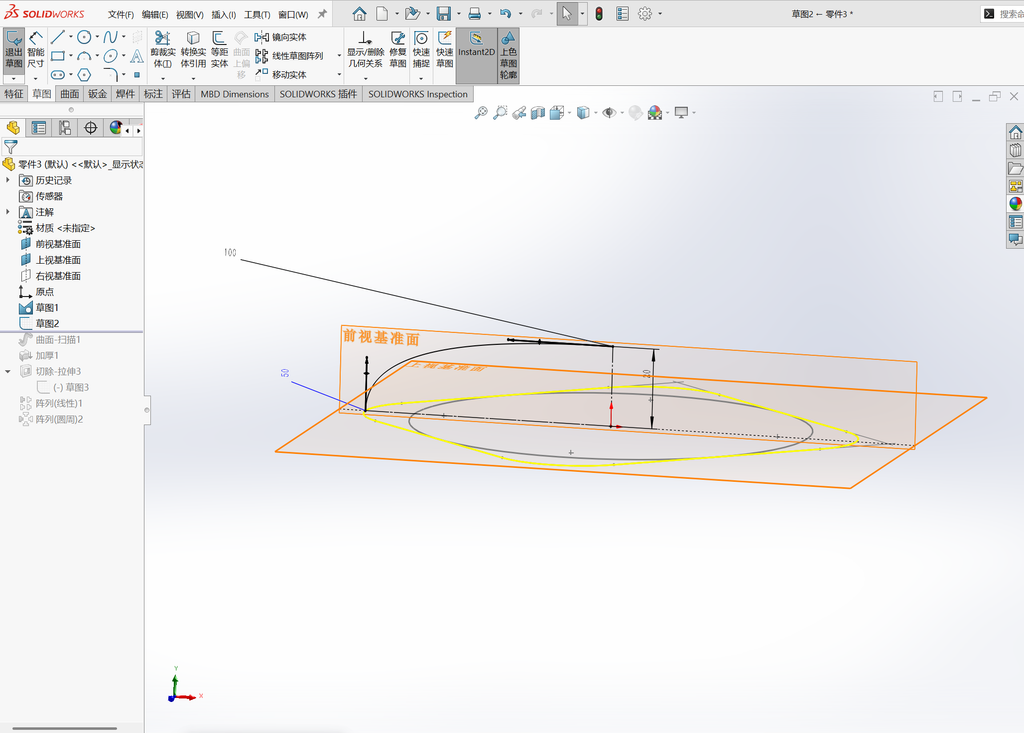Click the Save floppy-disk icon
Screen dimensions: 1024x733
[x=444, y=14]
